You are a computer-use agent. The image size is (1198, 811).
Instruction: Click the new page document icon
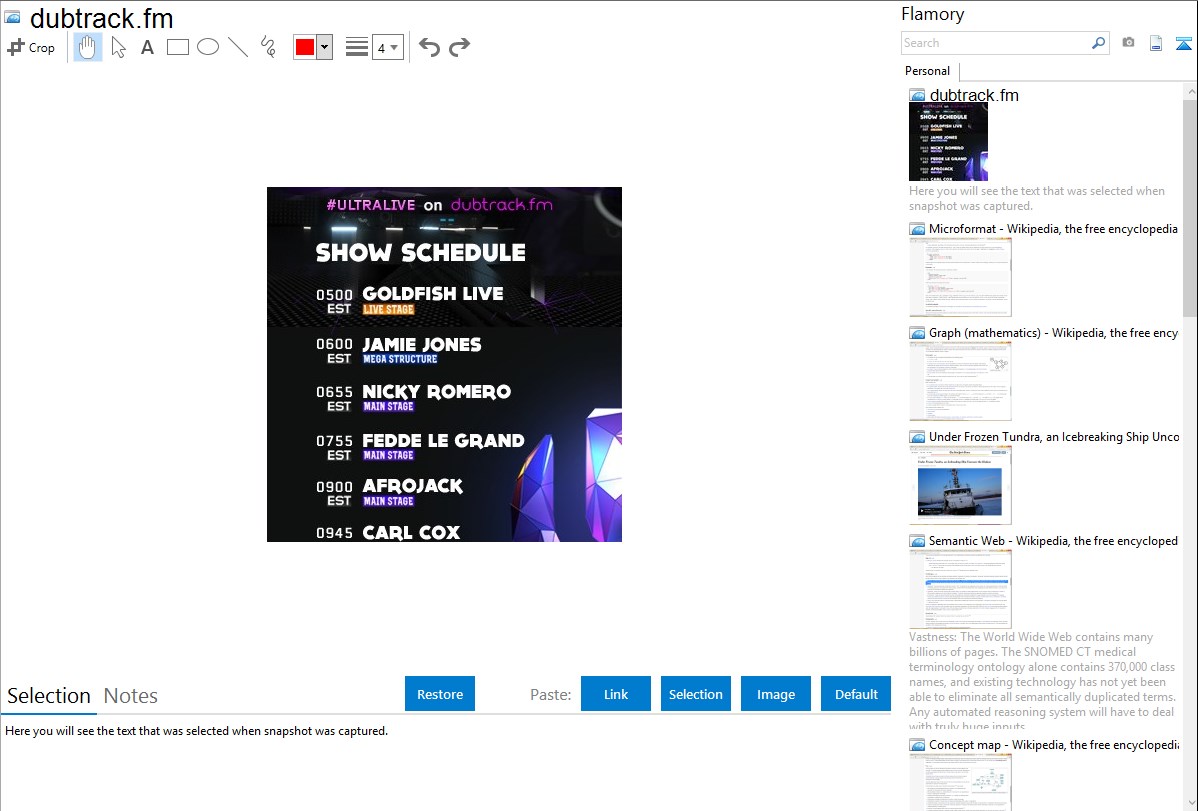(x=1156, y=44)
